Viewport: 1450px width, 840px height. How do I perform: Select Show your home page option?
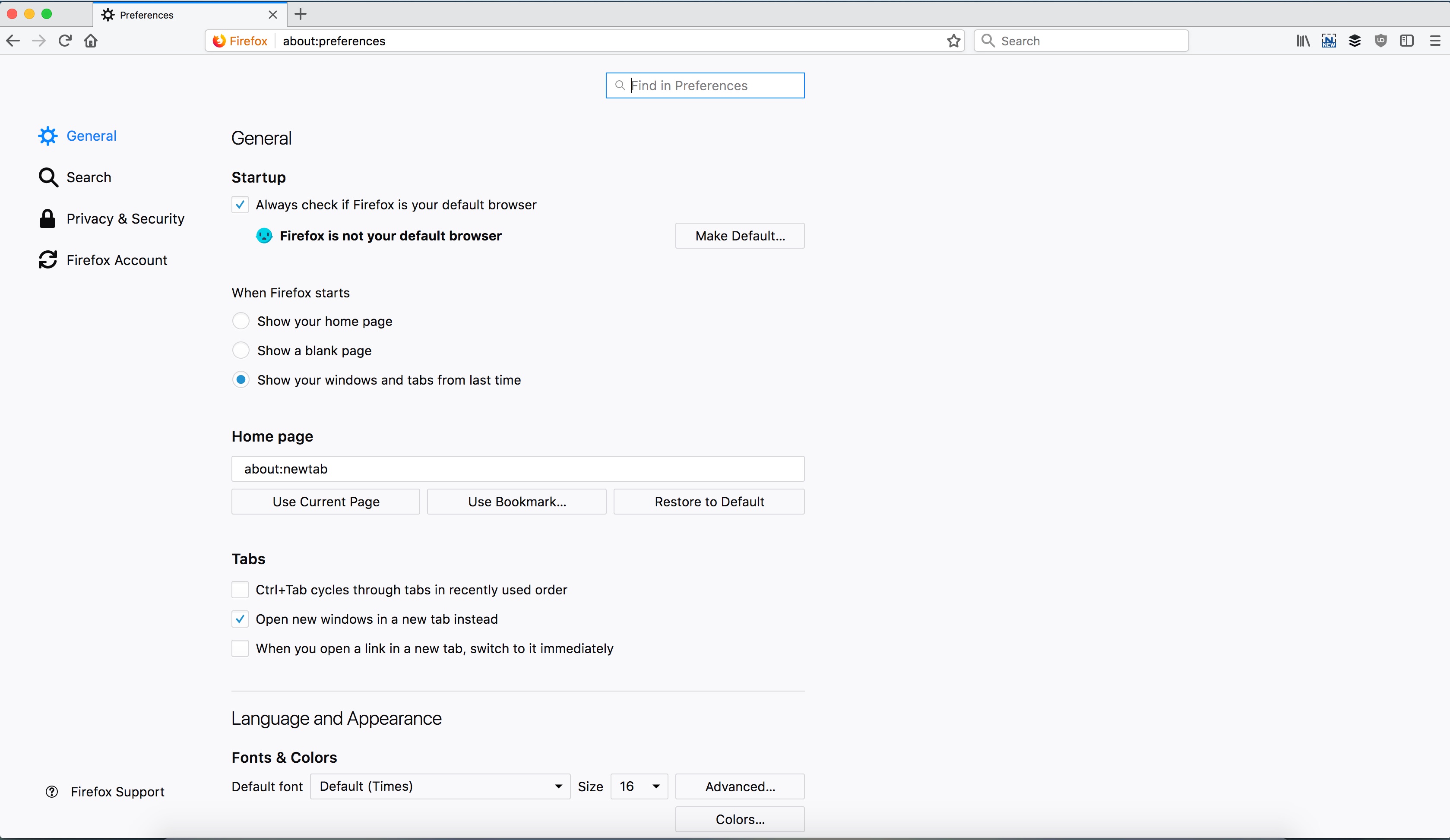click(x=241, y=321)
